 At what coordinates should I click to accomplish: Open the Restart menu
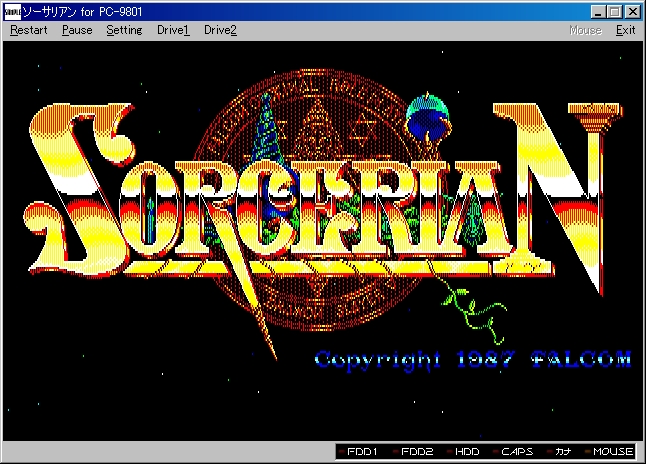pos(28,30)
